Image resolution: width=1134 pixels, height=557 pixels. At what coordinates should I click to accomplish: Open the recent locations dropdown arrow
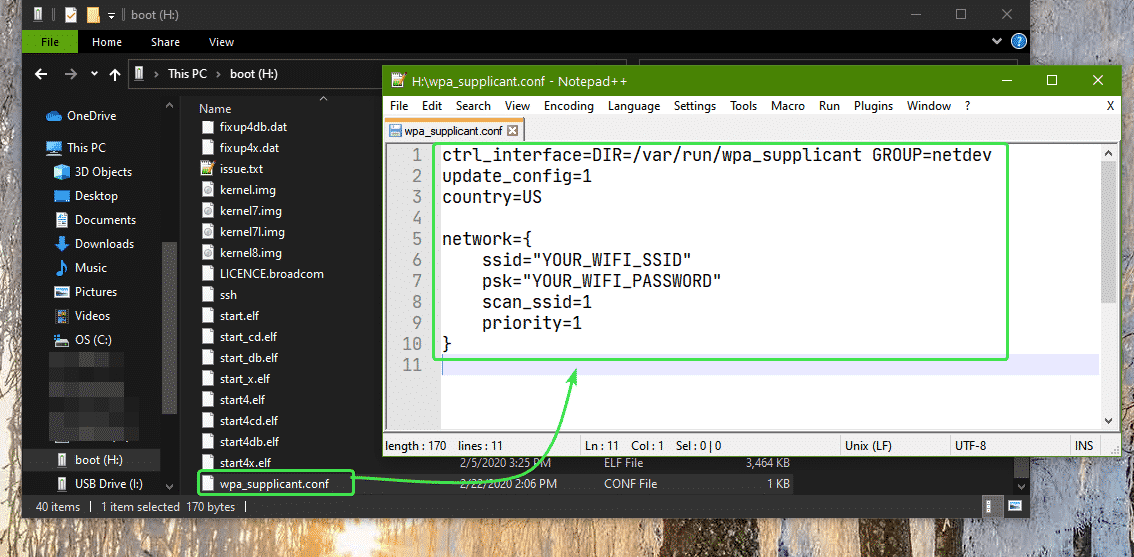pyautogui.click(x=93, y=74)
